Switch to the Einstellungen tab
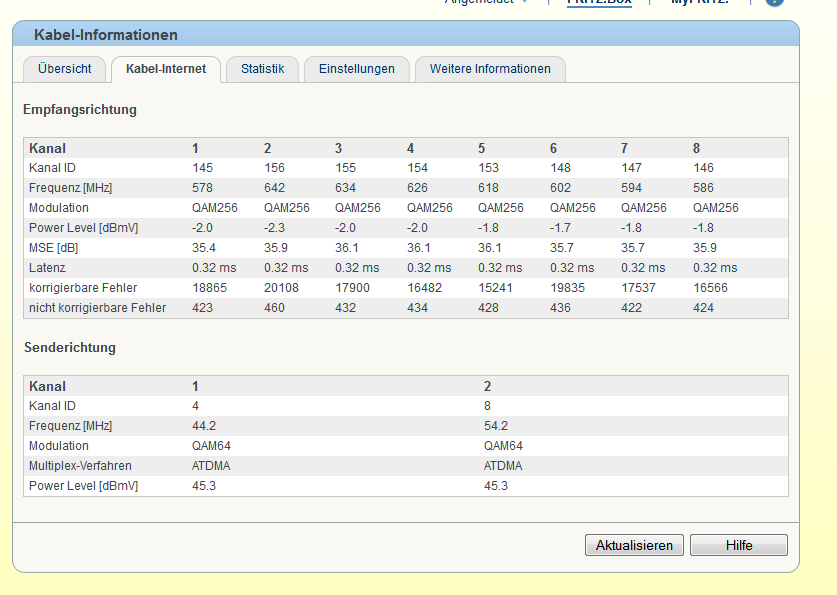Screen dimensions: 837x595 point(357,69)
